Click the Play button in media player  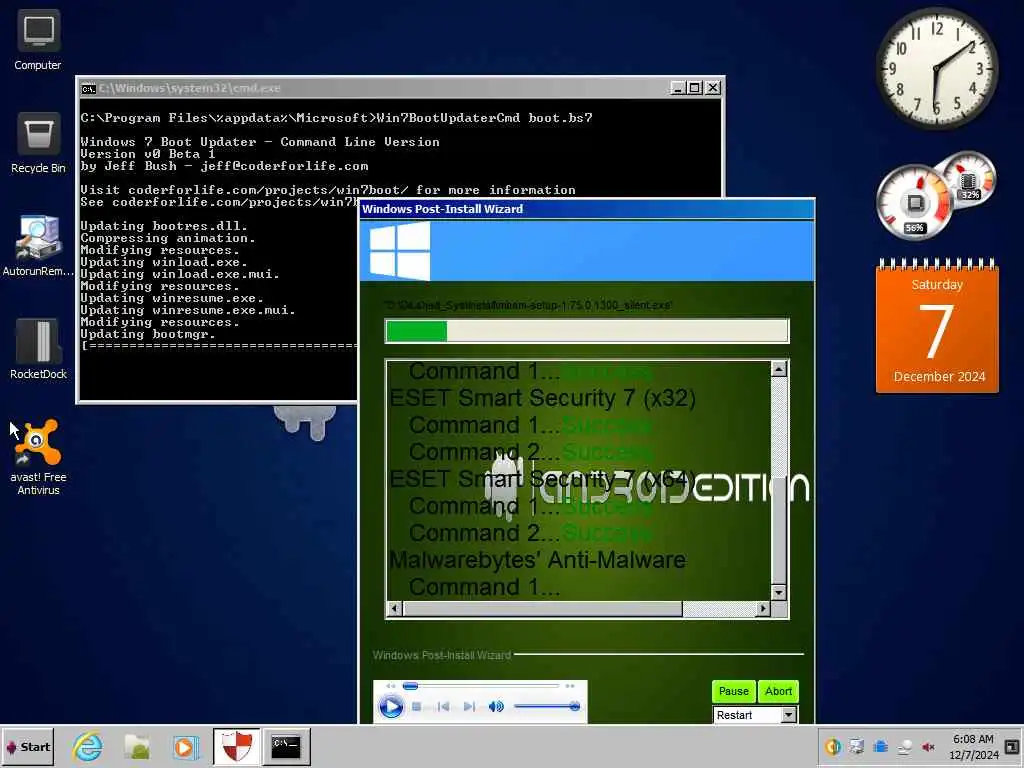click(391, 707)
